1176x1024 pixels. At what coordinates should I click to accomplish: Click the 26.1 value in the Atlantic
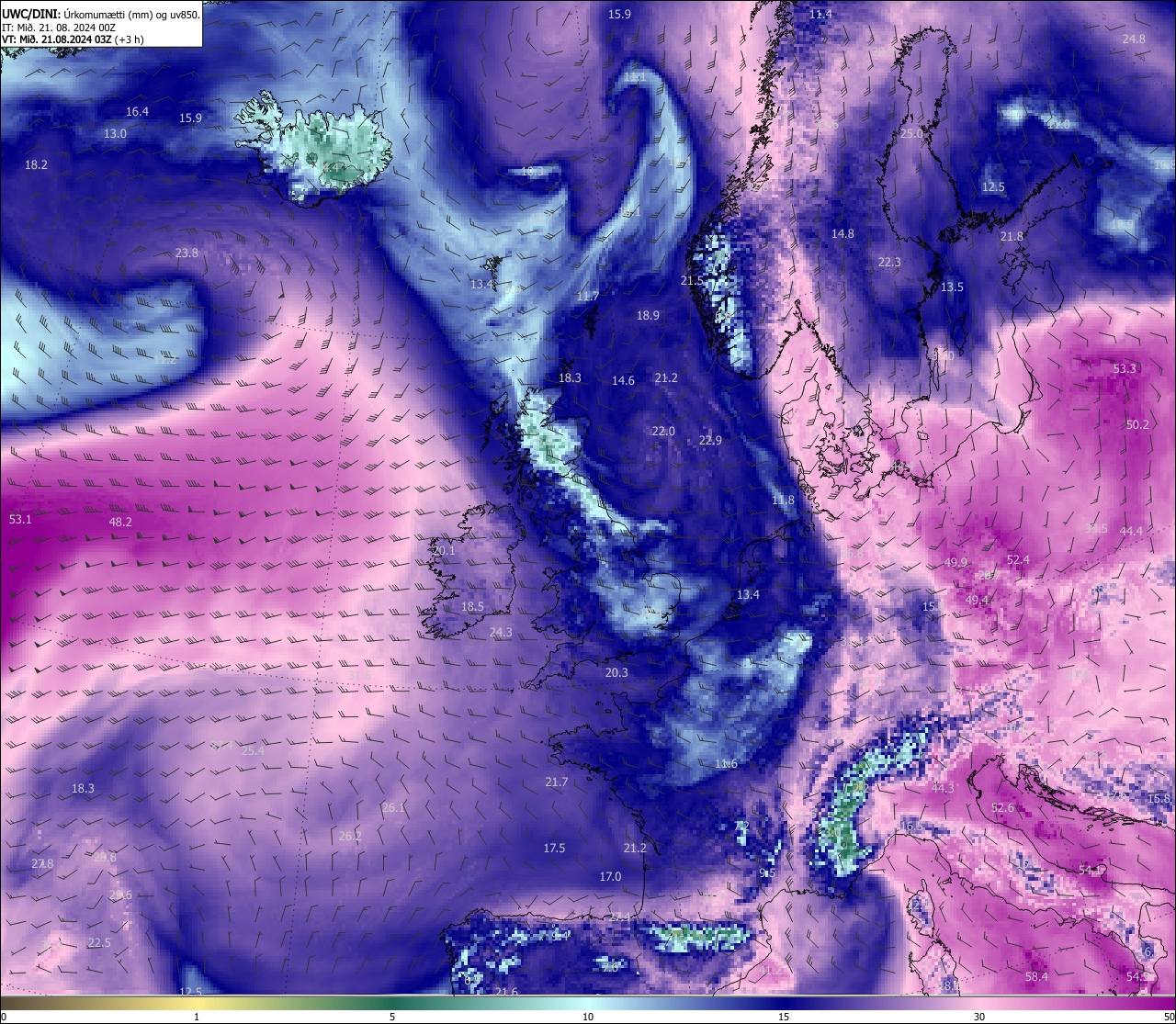point(393,808)
